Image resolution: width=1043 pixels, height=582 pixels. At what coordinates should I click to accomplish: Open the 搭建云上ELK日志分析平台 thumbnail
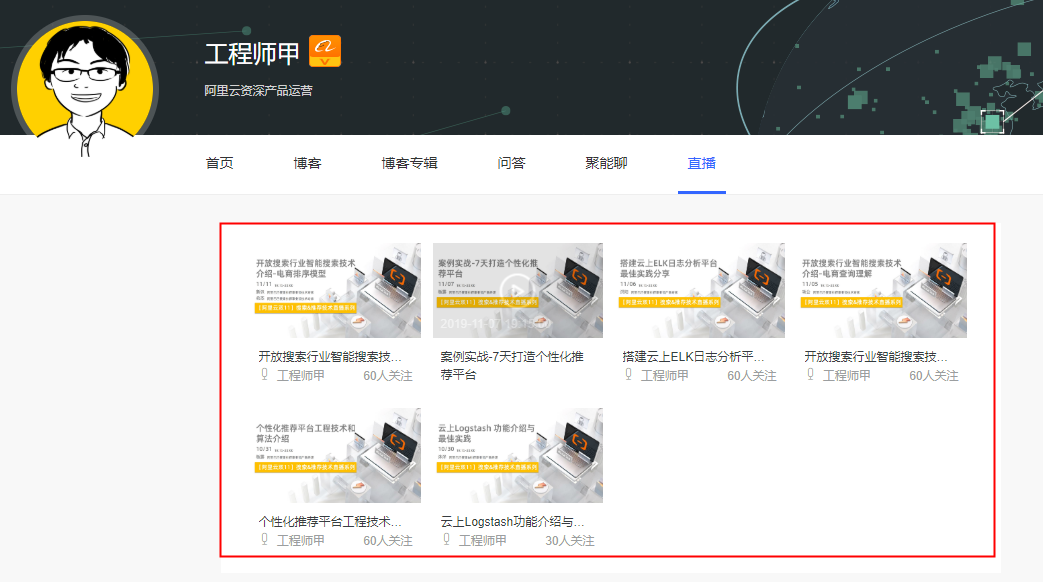click(700, 290)
